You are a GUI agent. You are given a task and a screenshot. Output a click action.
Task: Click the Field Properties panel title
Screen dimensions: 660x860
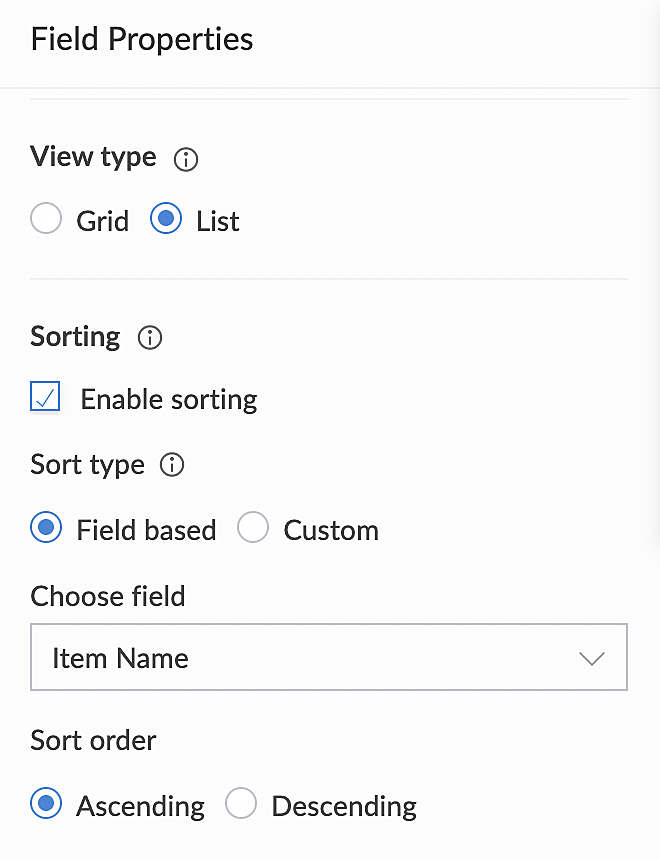click(142, 40)
